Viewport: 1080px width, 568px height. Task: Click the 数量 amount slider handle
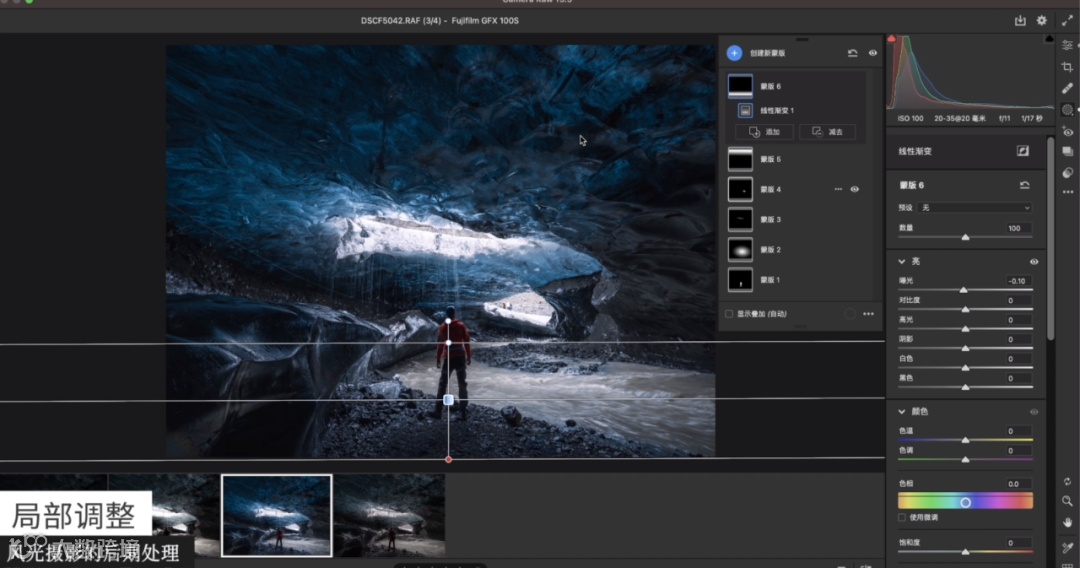pos(965,237)
